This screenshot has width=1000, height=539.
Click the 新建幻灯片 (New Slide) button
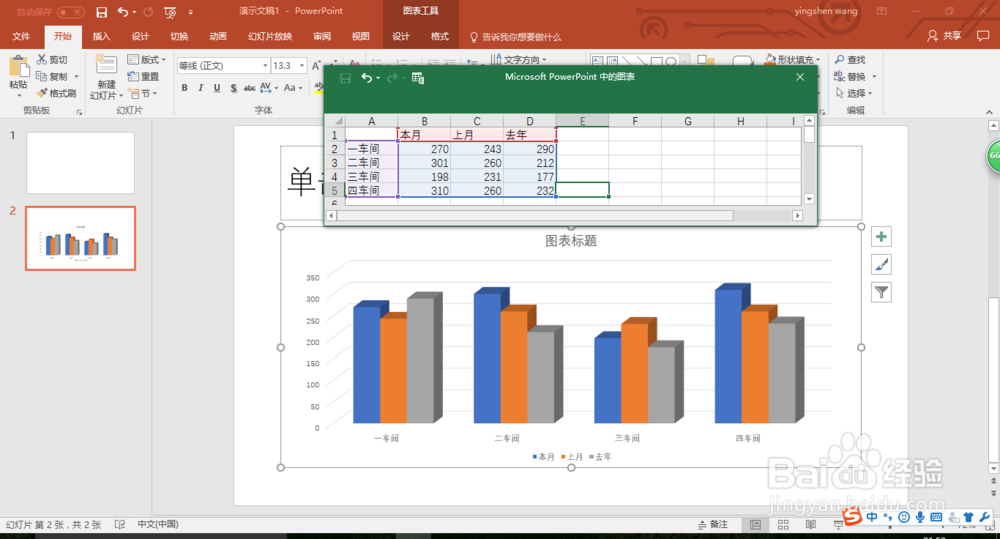[x=107, y=77]
